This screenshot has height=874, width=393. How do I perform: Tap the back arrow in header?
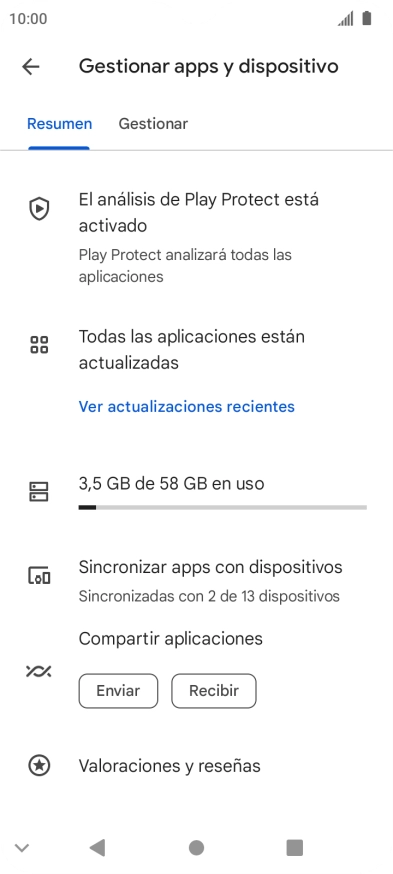point(31,67)
